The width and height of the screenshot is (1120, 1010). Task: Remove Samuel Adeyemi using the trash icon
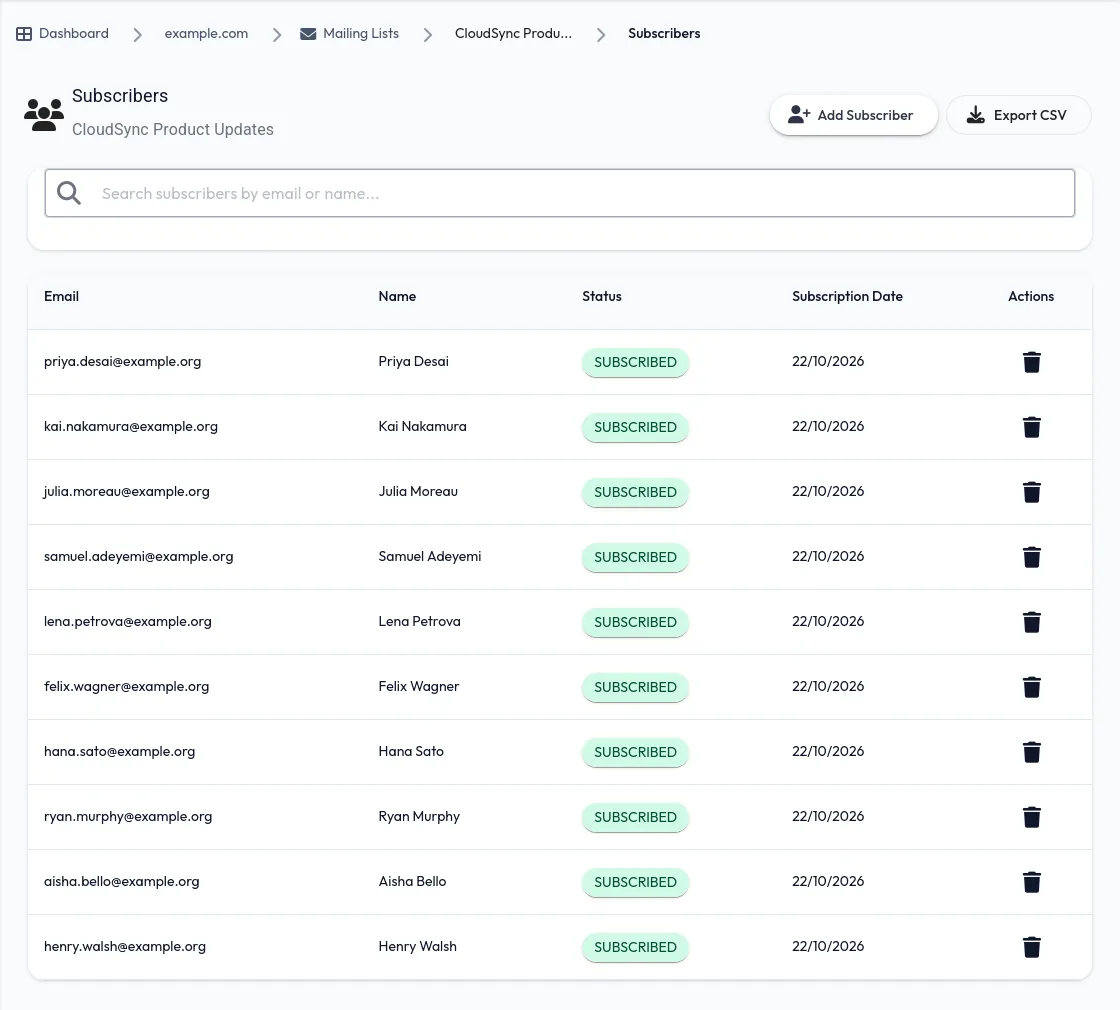[x=1031, y=557]
